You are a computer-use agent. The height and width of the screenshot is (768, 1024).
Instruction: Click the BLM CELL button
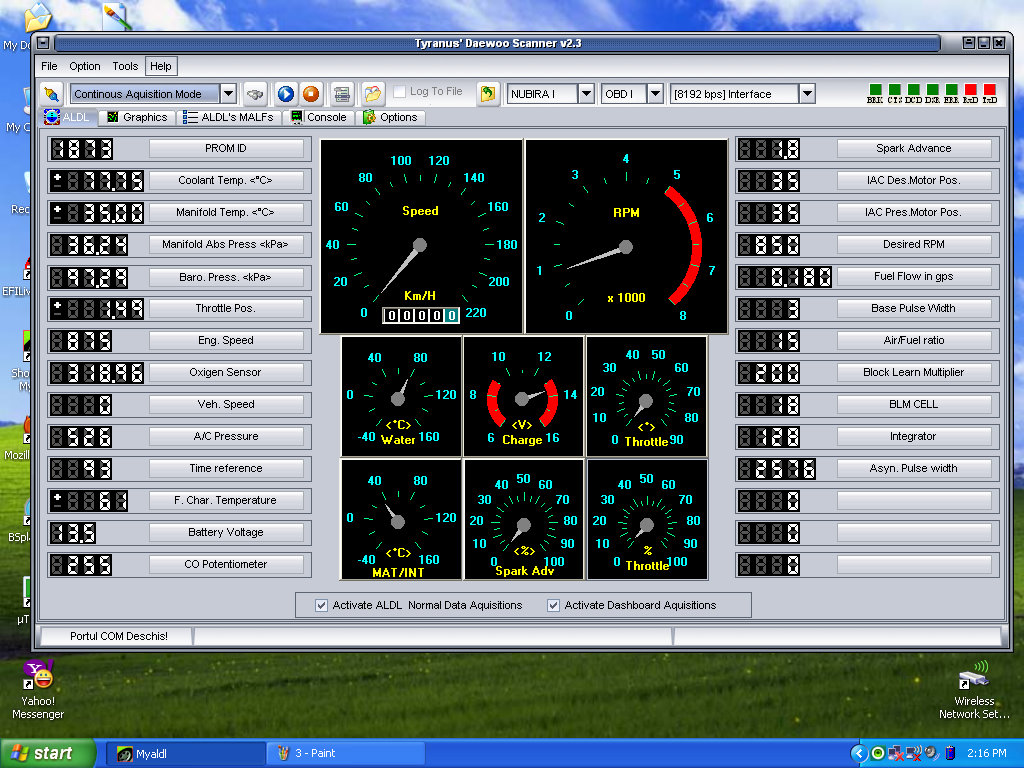click(914, 404)
